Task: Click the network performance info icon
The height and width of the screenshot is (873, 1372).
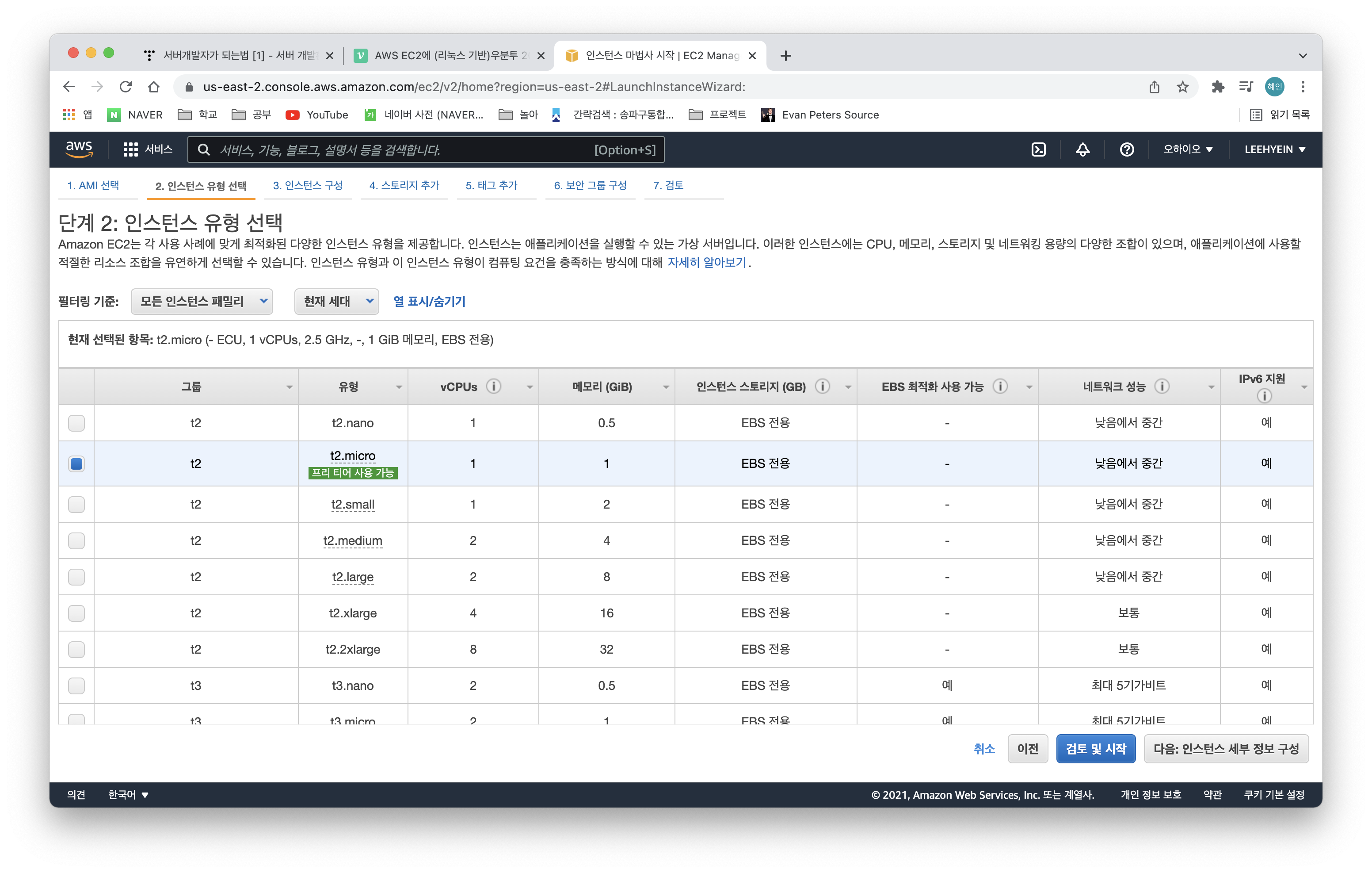Action: pos(1162,387)
